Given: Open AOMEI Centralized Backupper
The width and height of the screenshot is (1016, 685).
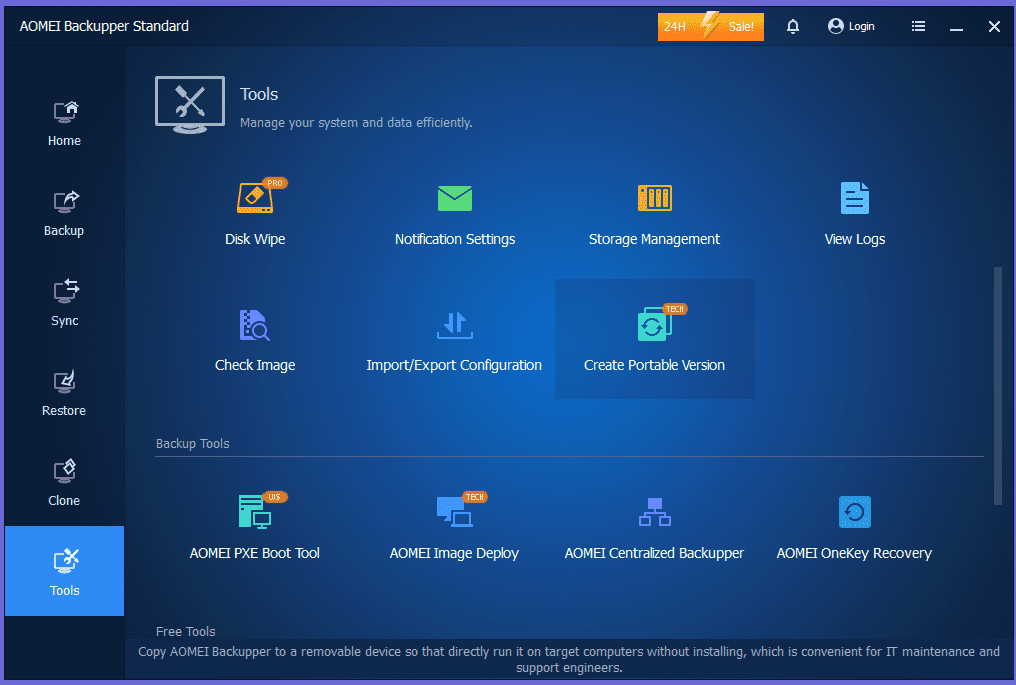Looking at the screenshot, I should point(654,526).
